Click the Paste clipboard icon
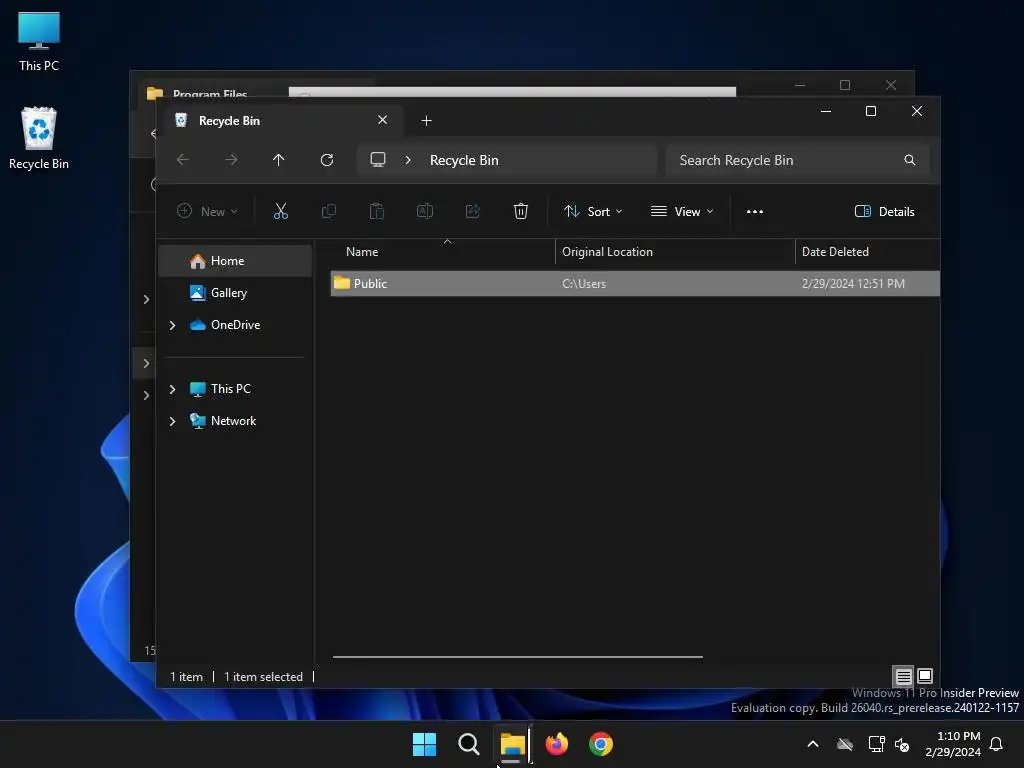Screen dimensions: 1024x768 click(x=377, y=211)
